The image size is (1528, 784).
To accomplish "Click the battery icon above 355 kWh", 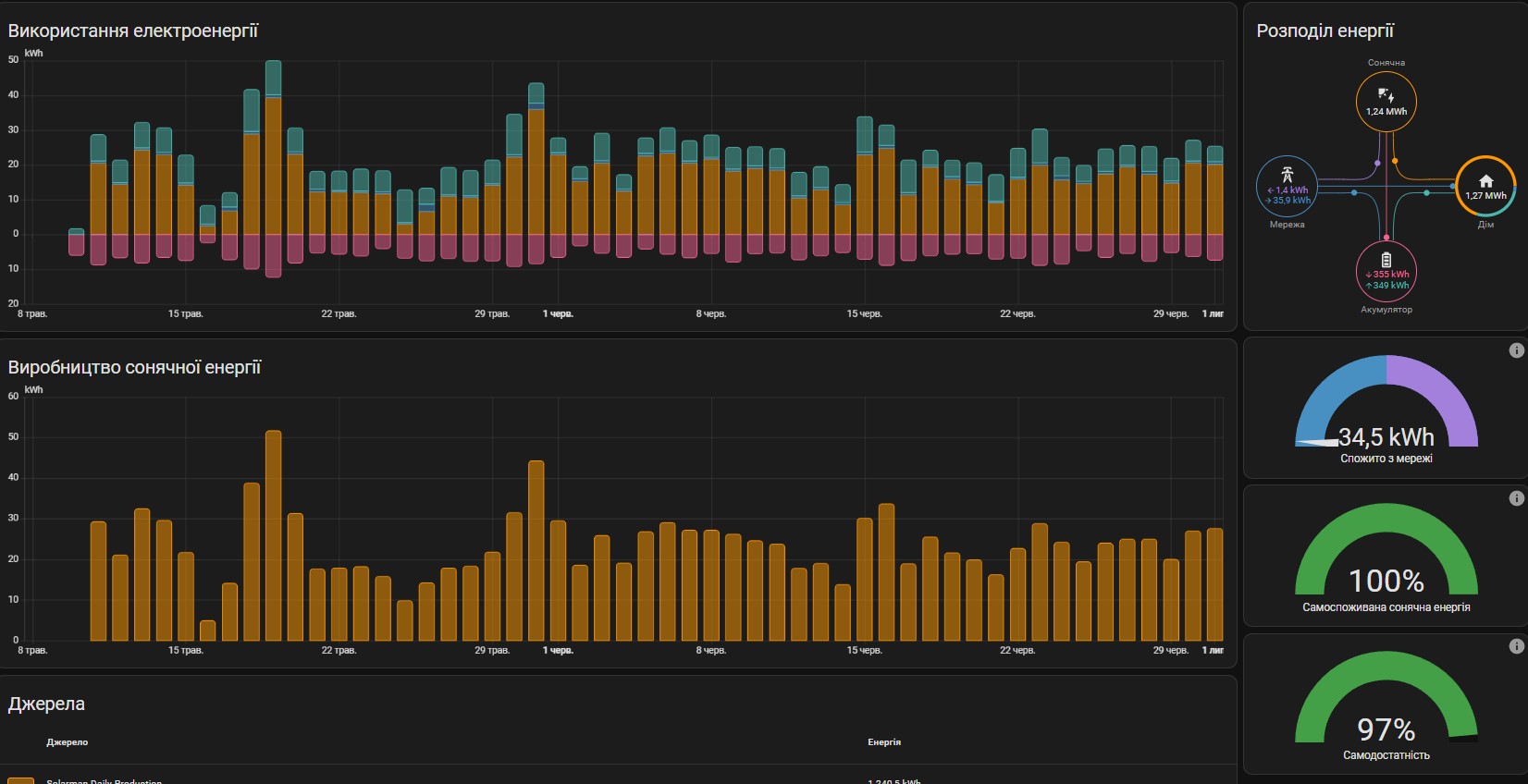I will point(1386,260).
